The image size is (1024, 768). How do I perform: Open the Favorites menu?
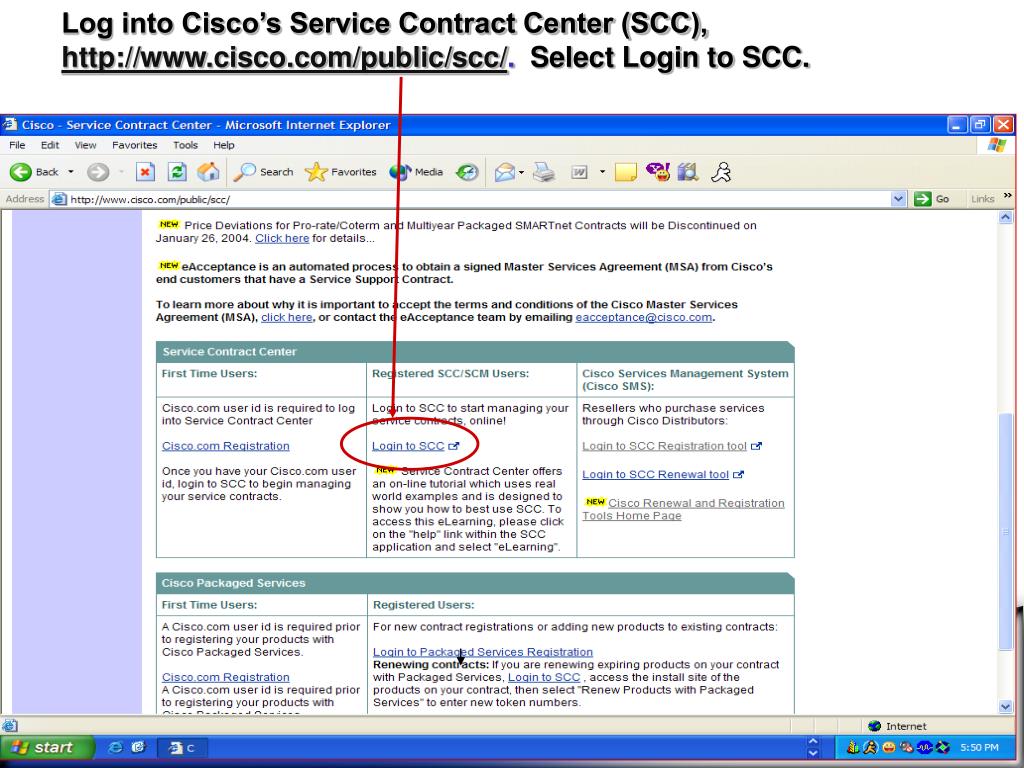[135, 145]
